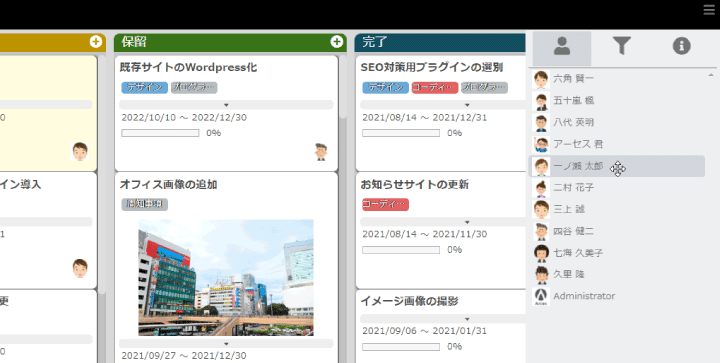The width and height of the screenshot is (720, 363).
Task: Click progress bar on イメージ画像の撮影 card
Action: click(401, 347)
